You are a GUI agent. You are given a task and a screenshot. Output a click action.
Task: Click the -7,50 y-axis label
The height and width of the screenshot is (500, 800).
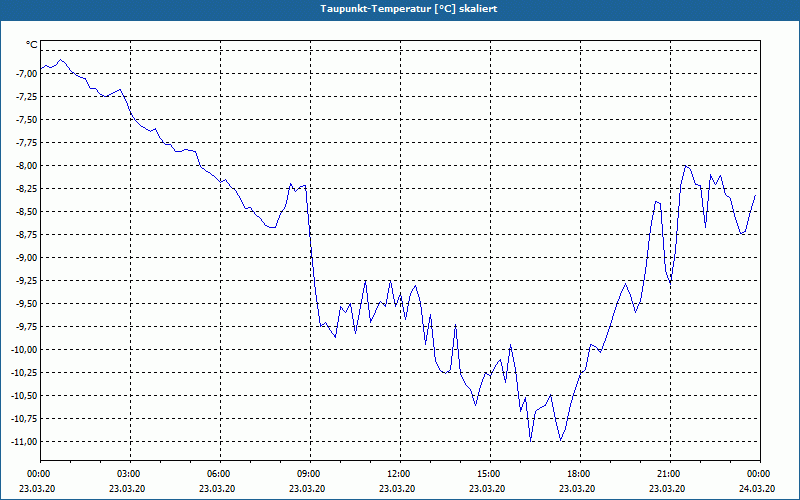[x=27, y=119]
